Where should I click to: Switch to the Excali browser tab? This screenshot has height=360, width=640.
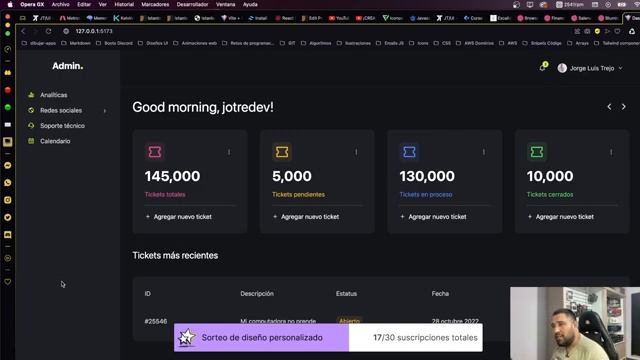pos(500,18)
